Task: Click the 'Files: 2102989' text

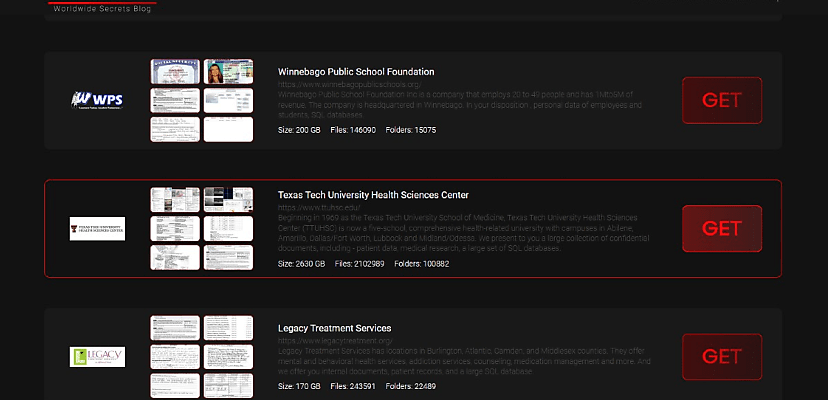Action: [360, 264]
